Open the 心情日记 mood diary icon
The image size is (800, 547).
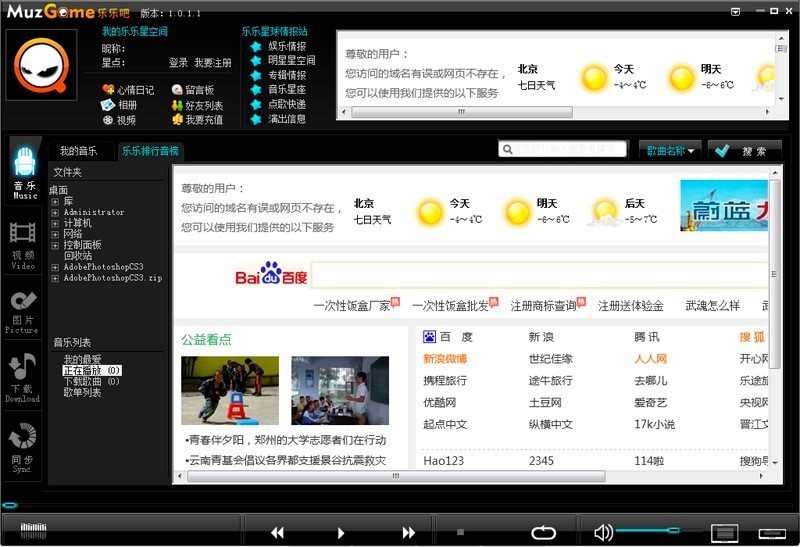coord(108,90)
